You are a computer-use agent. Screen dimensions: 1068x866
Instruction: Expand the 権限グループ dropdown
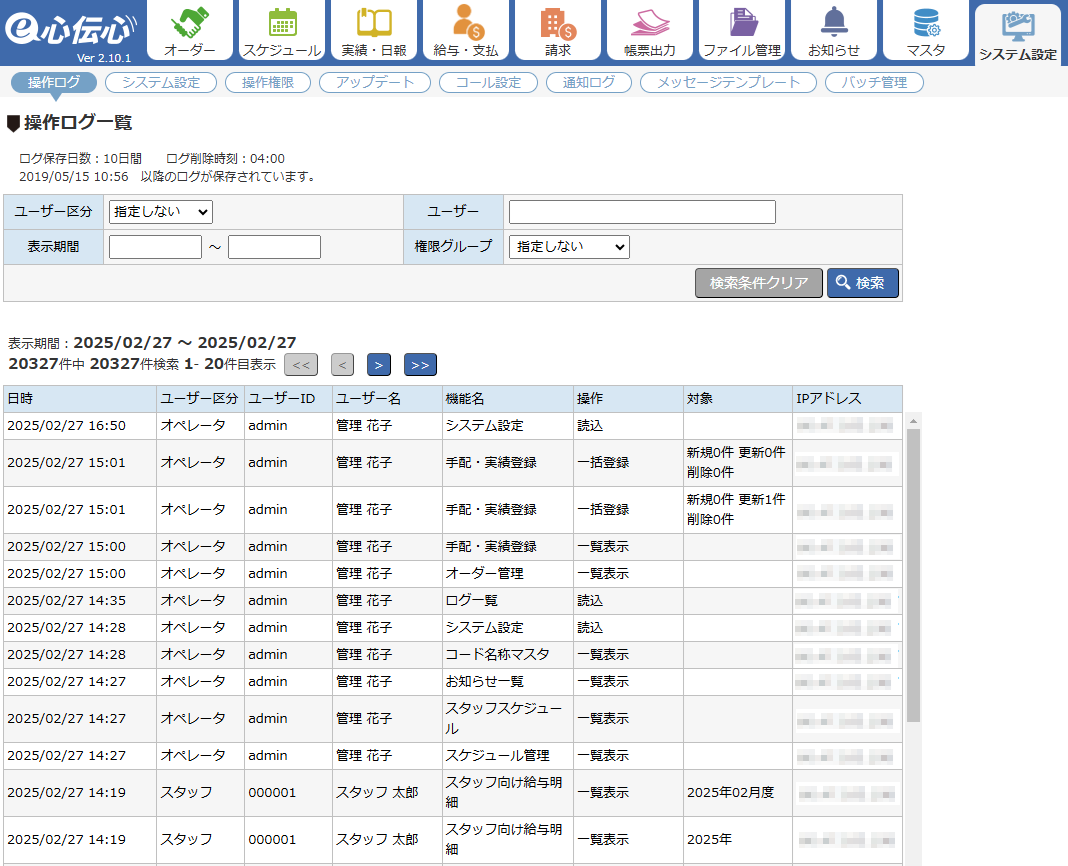[x=569, y=247]
